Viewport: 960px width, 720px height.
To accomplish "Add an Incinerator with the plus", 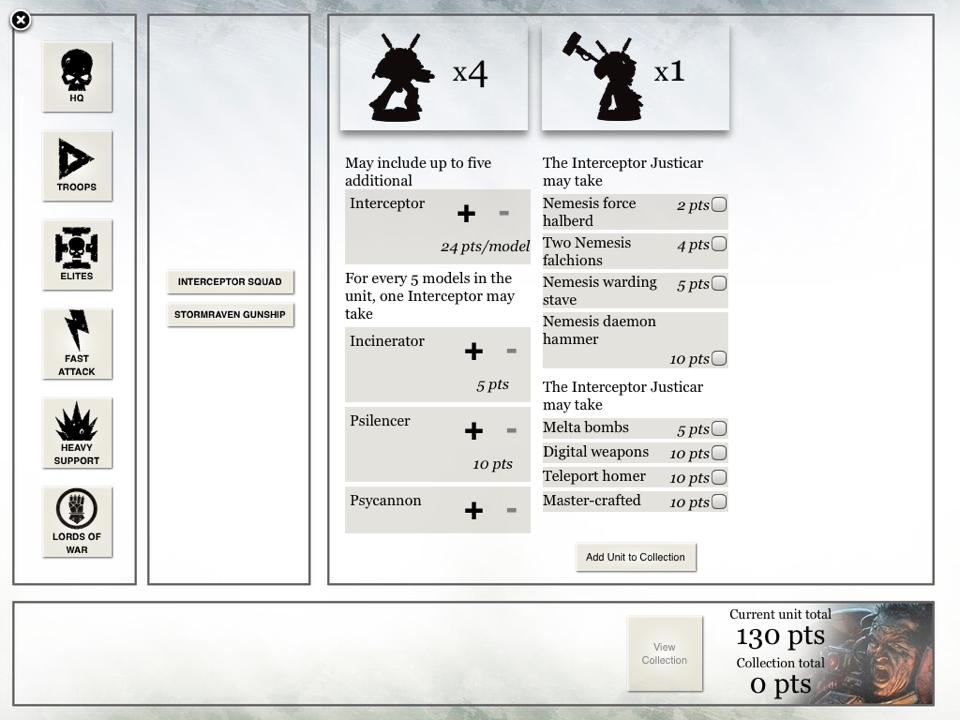I will click(x=473, y=351).
